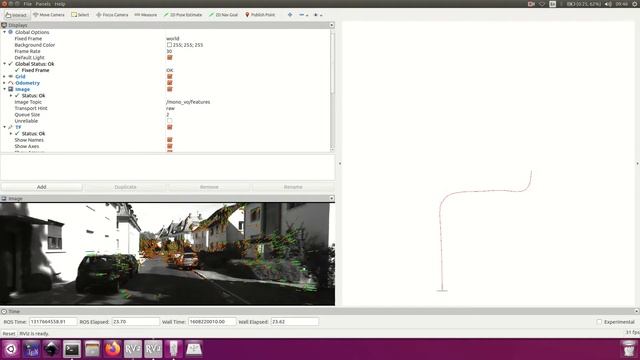
Task: Open the minus remove-tool dropdown
Action: tap(304, 15)
